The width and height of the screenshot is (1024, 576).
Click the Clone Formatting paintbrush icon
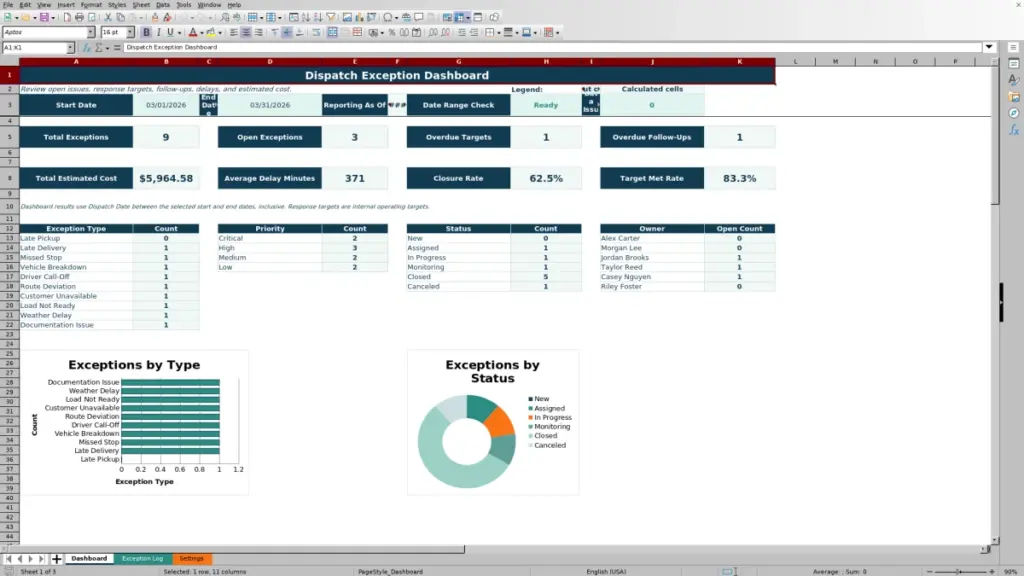(x=155, y=17)
